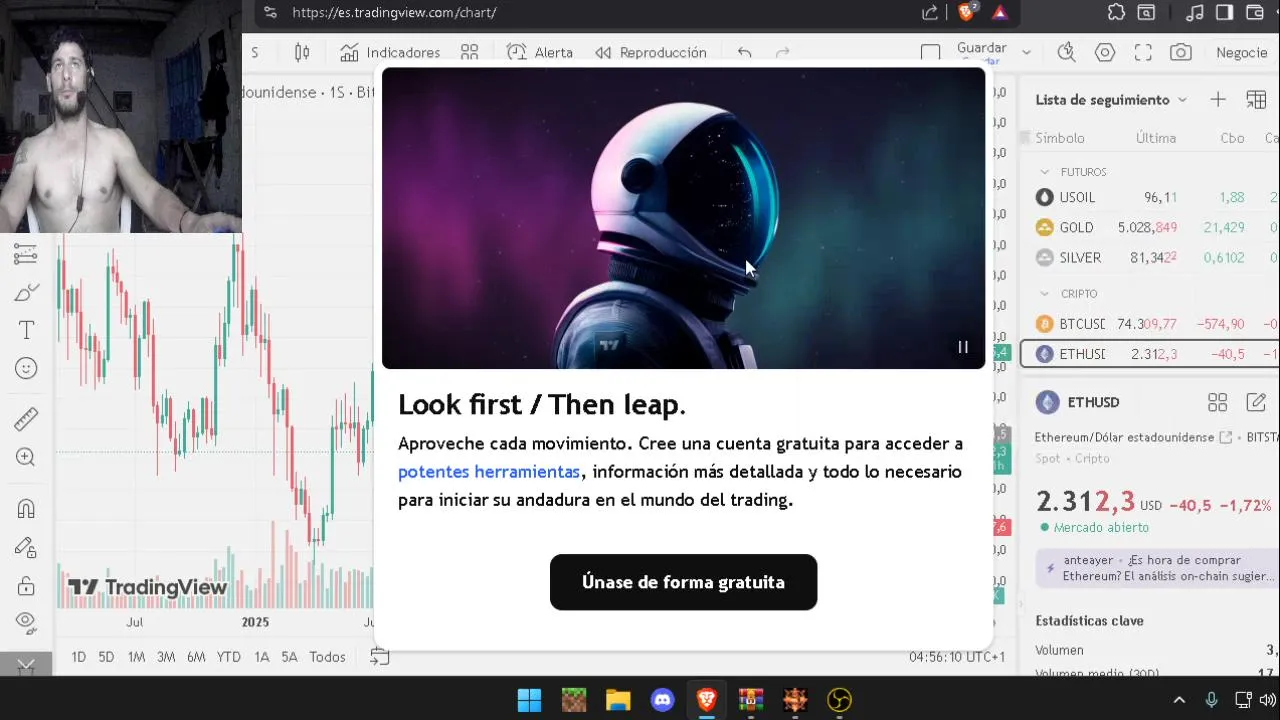Click the Negocie button
Screen dimensions: 1280x720
point(1242,52)
